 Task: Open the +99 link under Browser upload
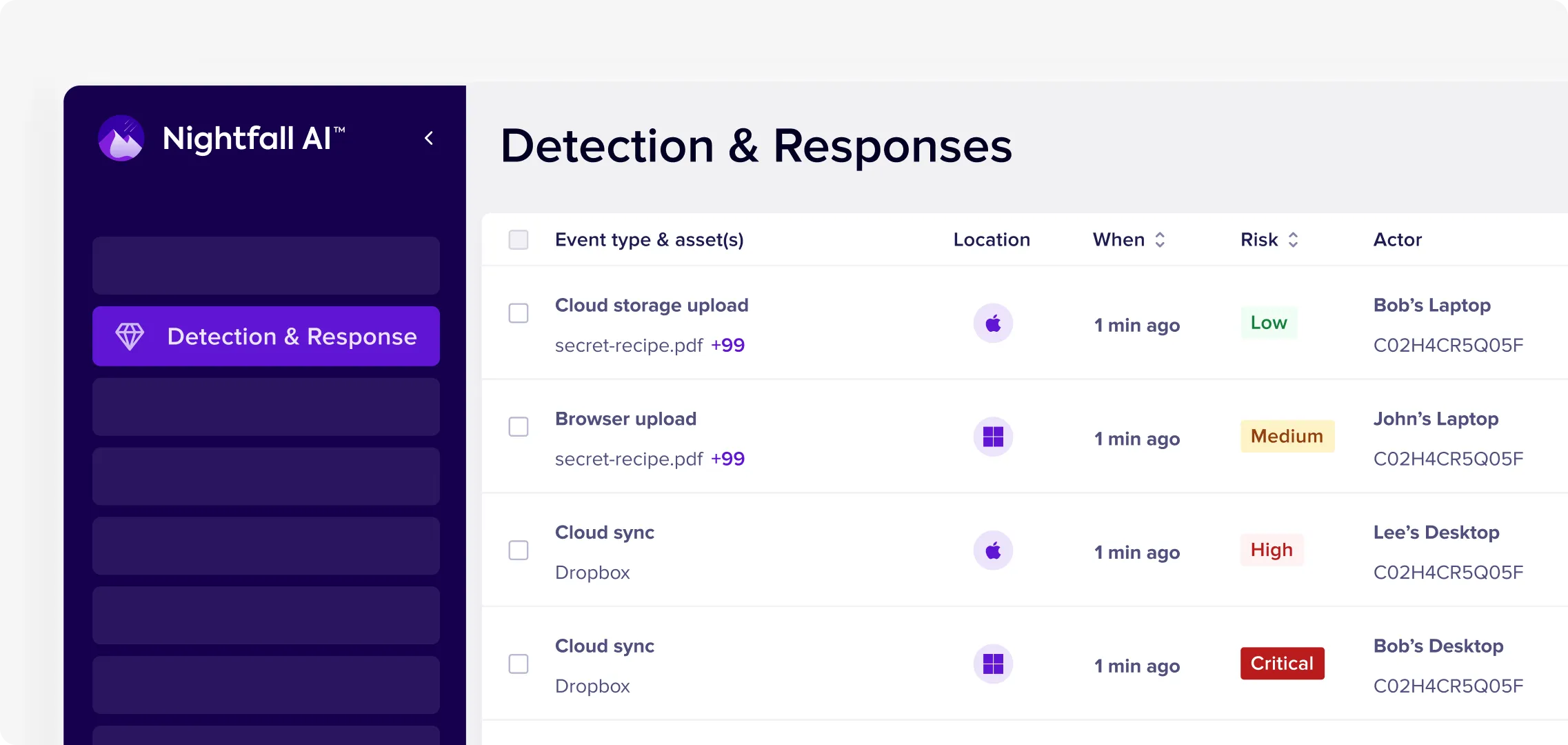pyautogui.click(x=727, y=459)
